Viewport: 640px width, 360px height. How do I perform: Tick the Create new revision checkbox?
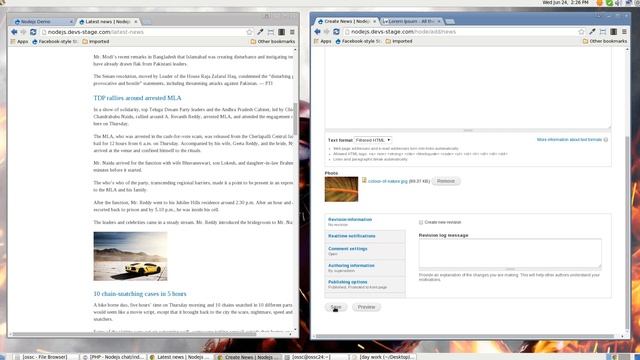coord(421,222)
